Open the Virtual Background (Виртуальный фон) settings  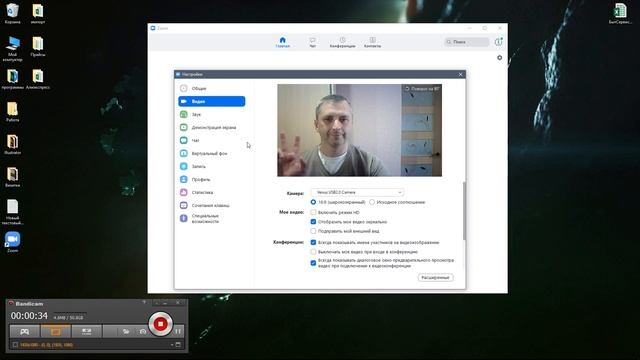pyautogui.click(x=211, y=153)
